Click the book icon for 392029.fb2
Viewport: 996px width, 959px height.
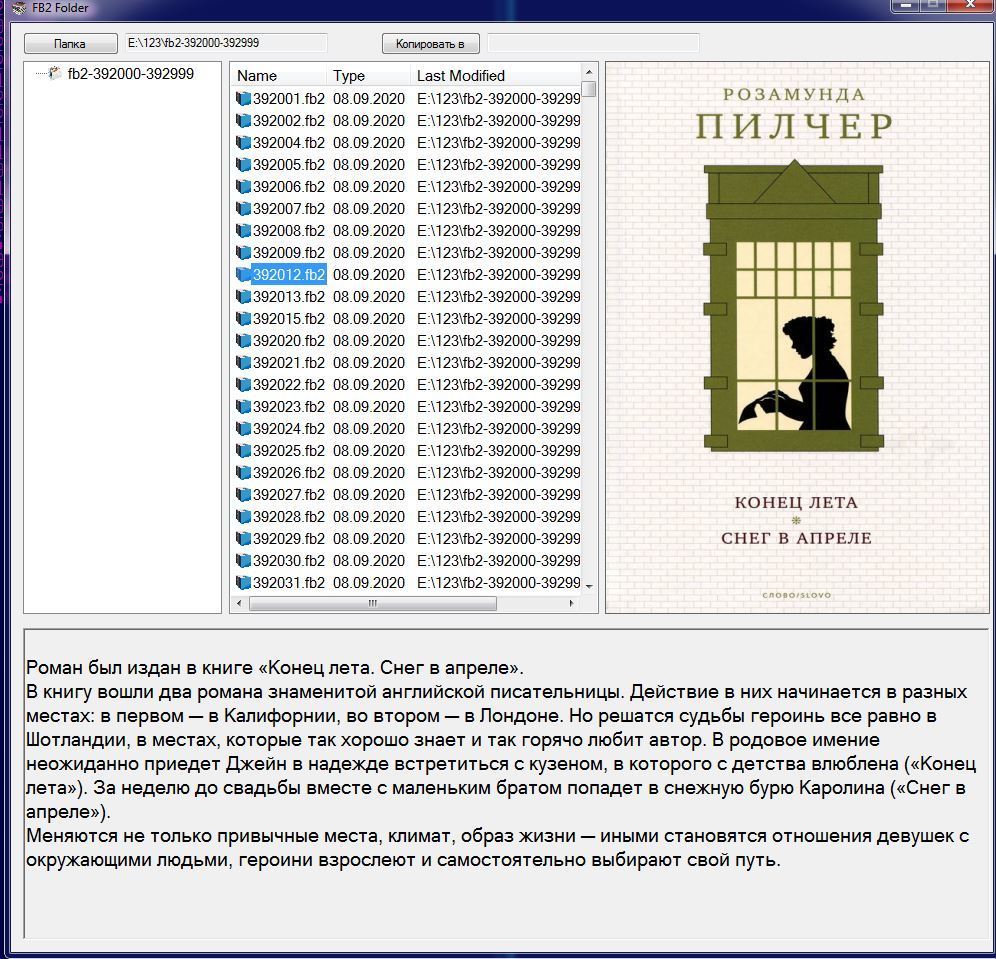pyautogui.click(x=243, y=539)
